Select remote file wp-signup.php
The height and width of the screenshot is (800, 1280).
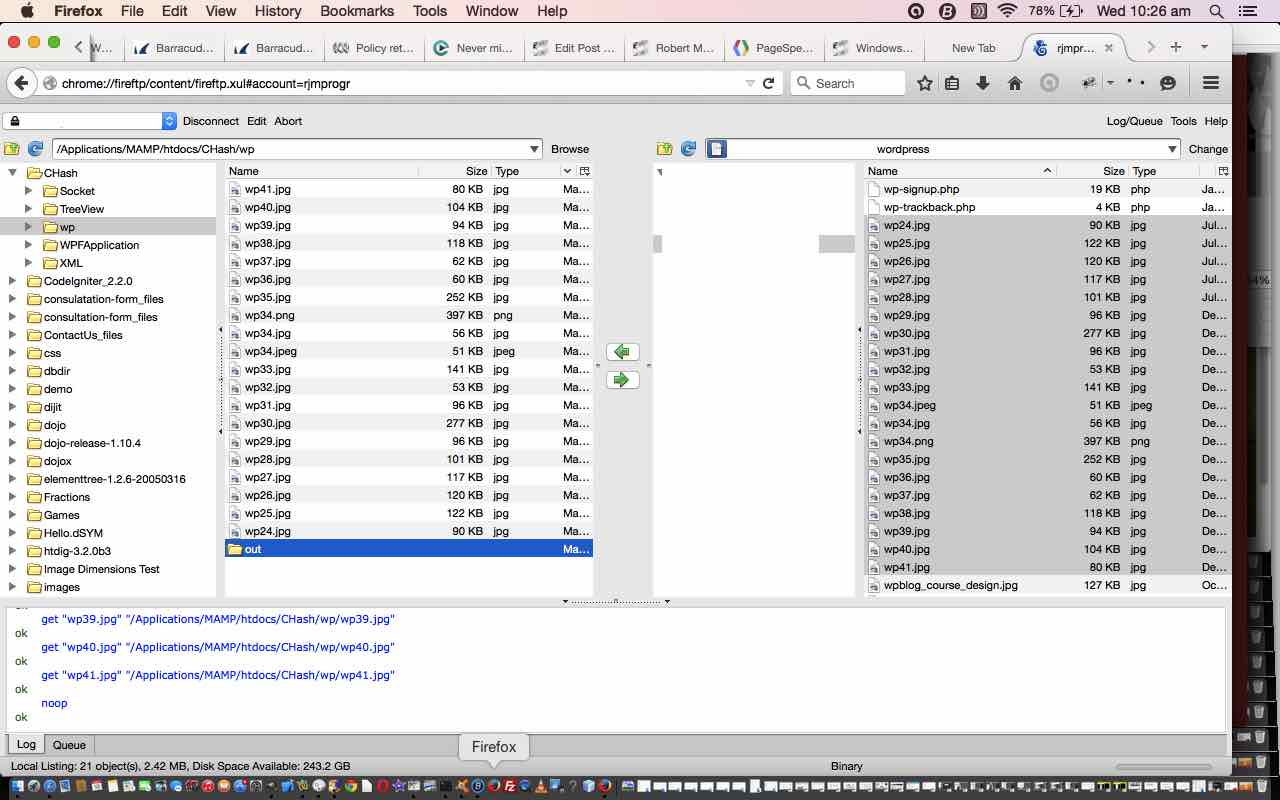coord(1046,189)
